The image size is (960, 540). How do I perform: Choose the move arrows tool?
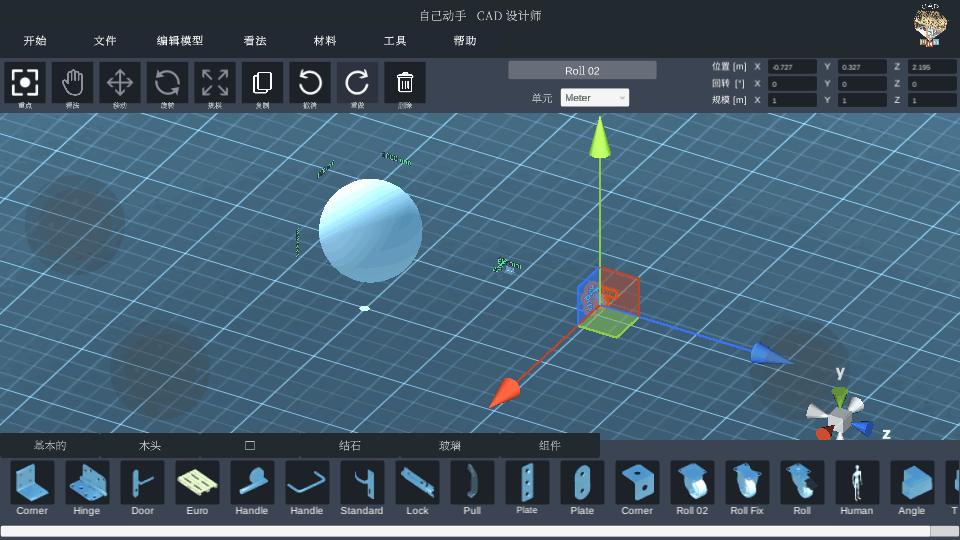[x=120, y=82]
